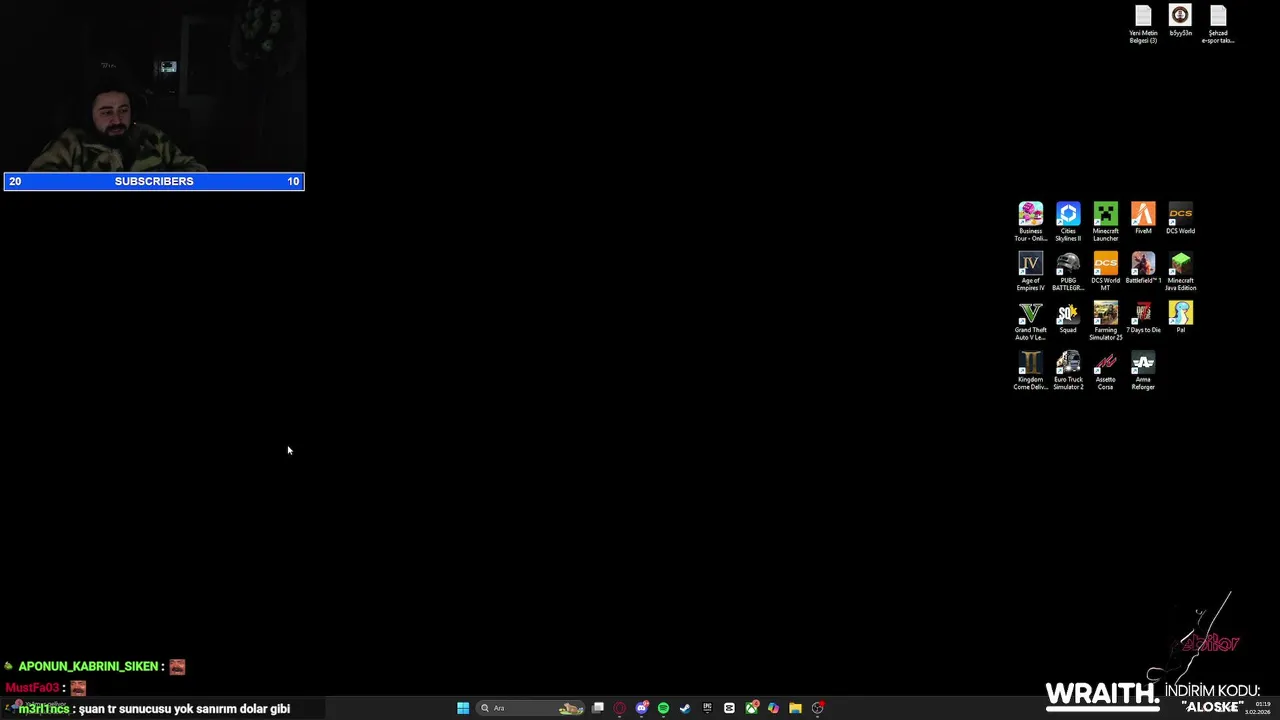Image resolution: width=1280 pixels, height=720 pixels.
Task: Open CapCut from the taskbar
Action: [x=729, y=708]
